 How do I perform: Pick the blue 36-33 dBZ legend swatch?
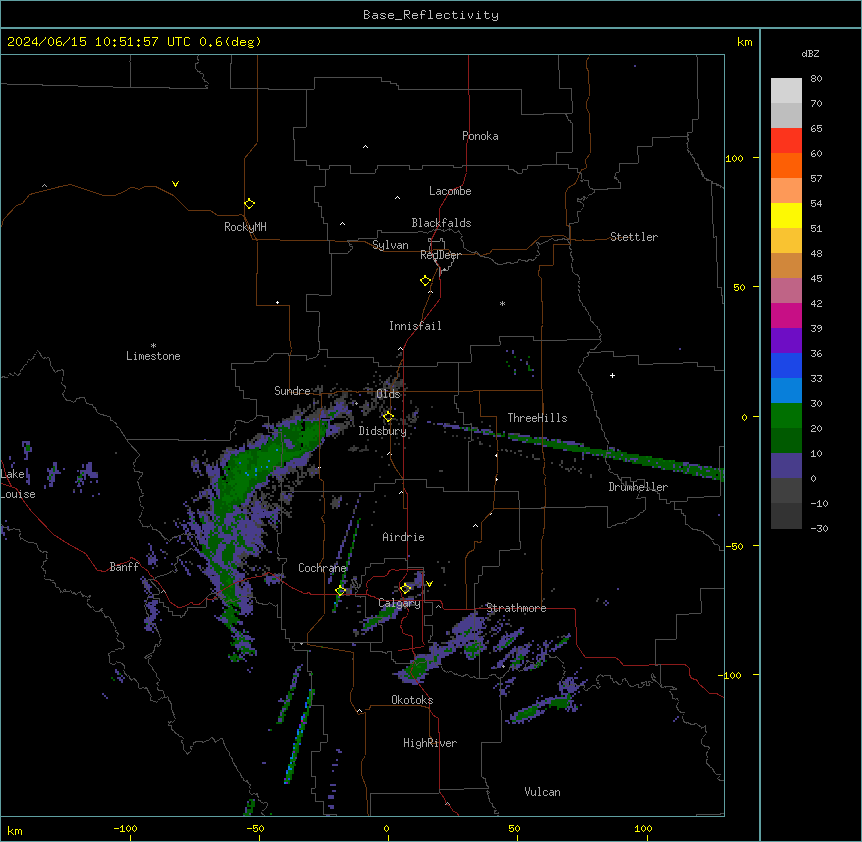click(786, 365)
